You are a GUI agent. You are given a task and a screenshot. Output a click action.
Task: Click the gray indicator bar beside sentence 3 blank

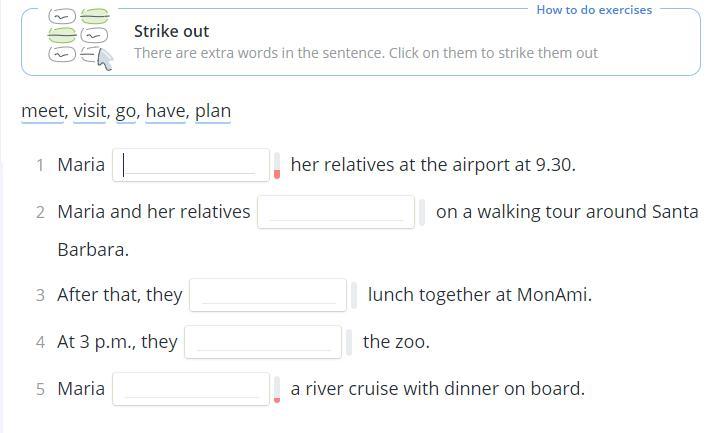point(354,295)
